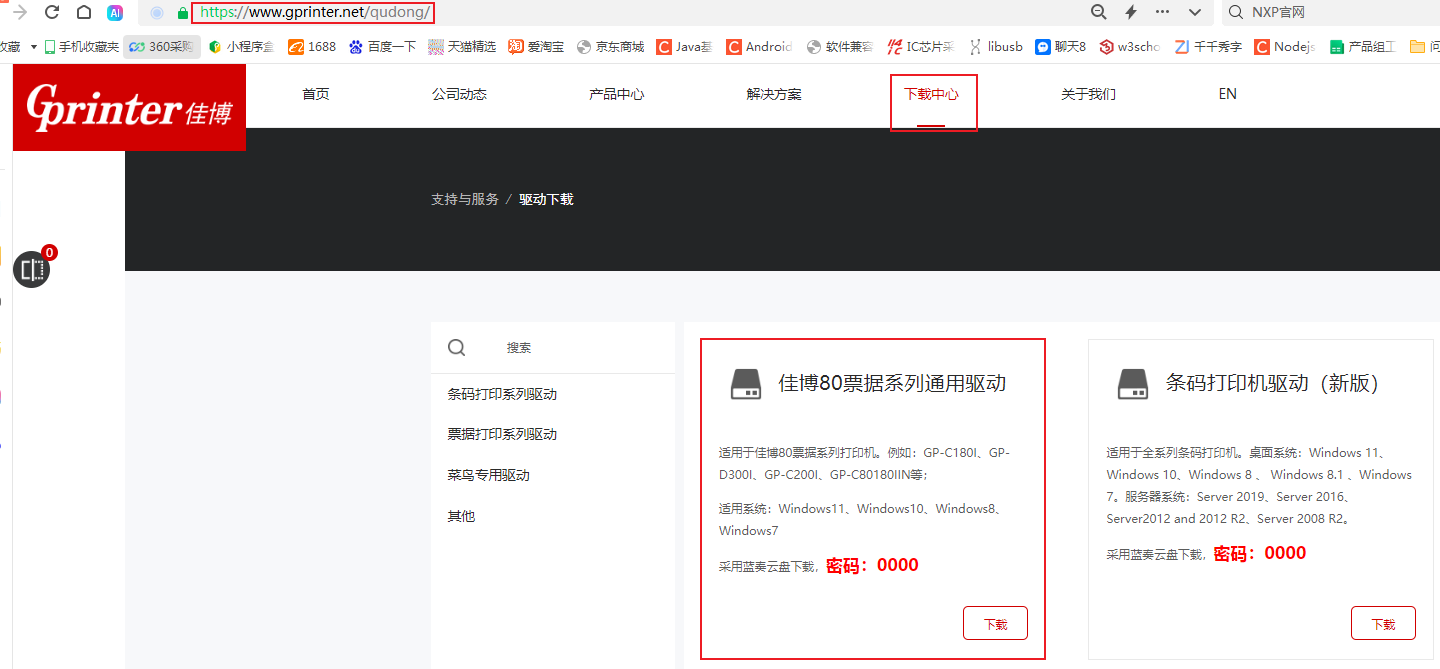This screenshot has width=1440, height=669.
Task: Click the Gprinter 佳博 logo
Action: point(129,107)
